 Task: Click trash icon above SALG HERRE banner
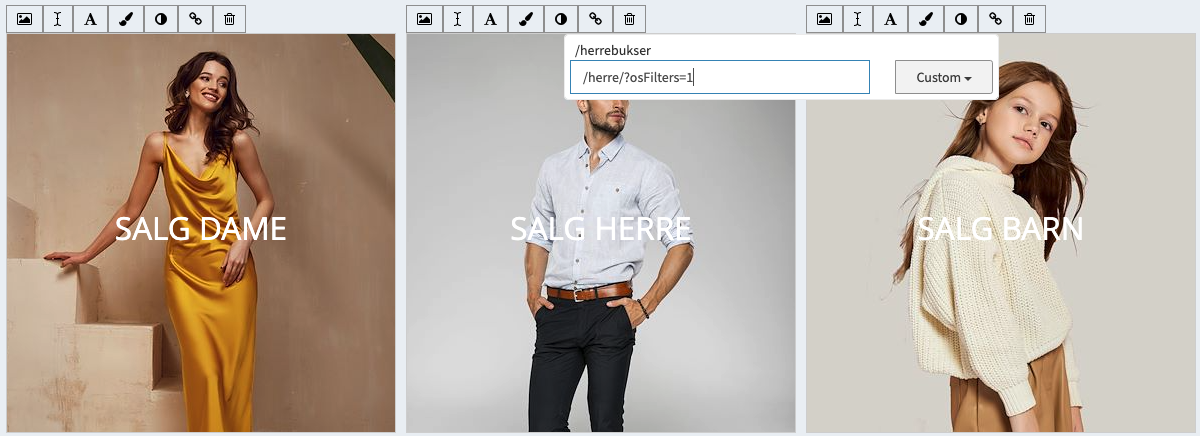click(x=629, y=19)
